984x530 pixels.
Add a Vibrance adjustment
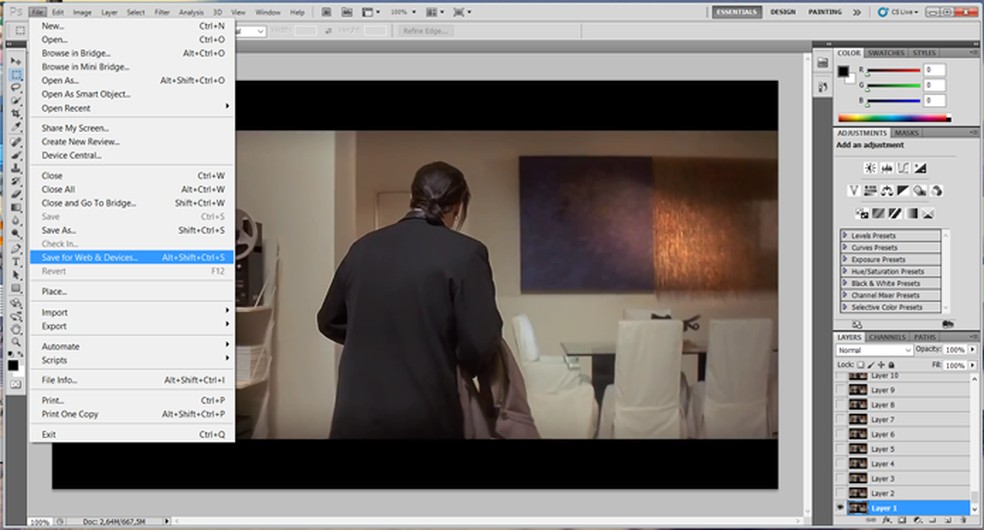point(853,191)
